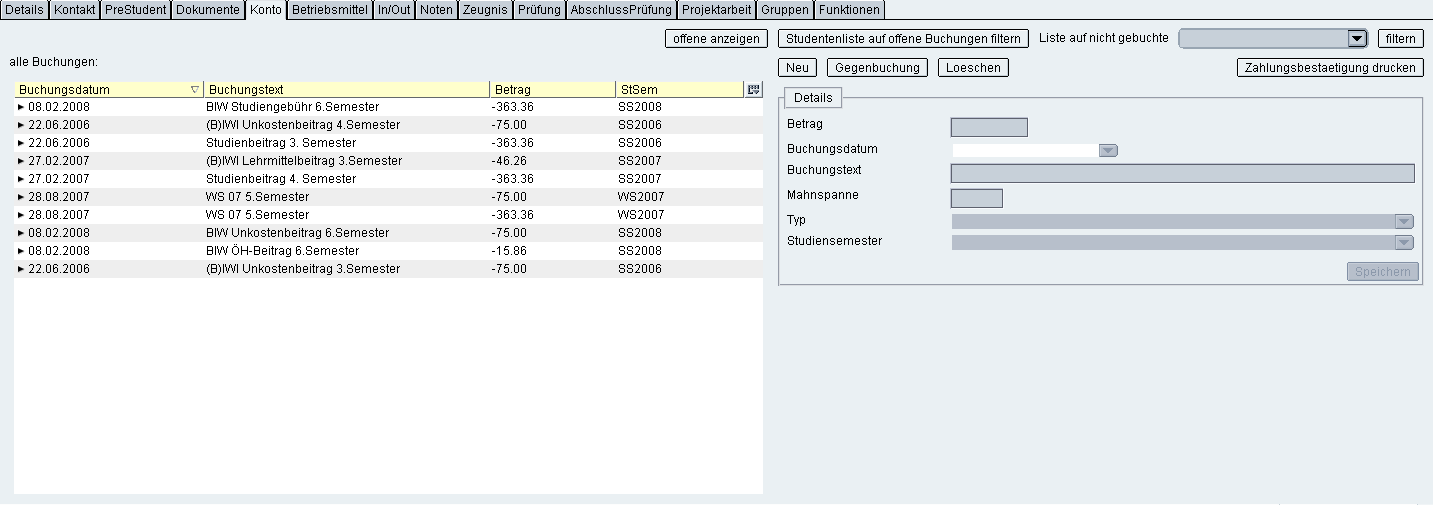
Task: Click sort arrow in Buchungsdatum column header
Action: [x=194, y=90]
